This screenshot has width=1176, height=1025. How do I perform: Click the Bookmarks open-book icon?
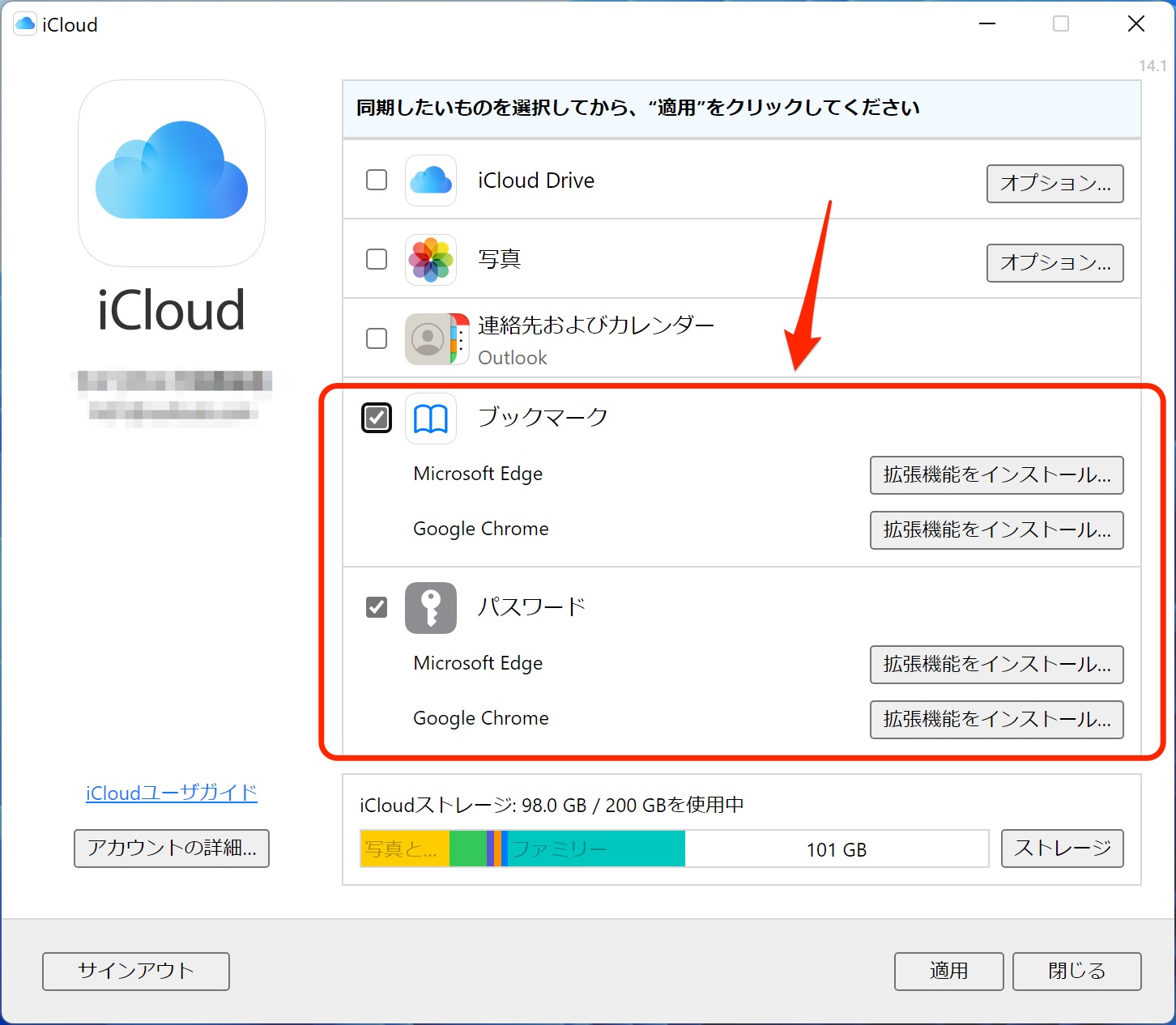[431, 418]
